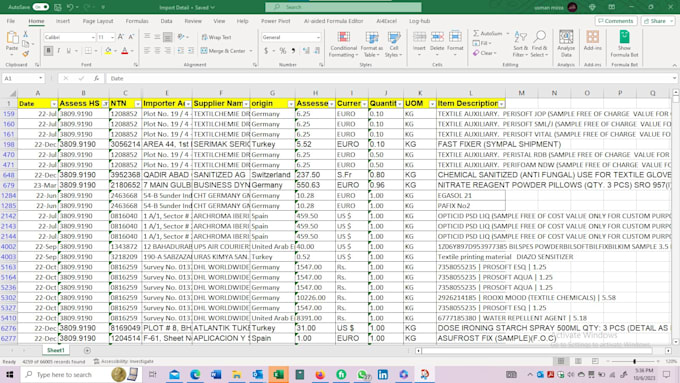Switch to the Data tab
This screenshot has width=680, height=383.
[x=167, y=21]
